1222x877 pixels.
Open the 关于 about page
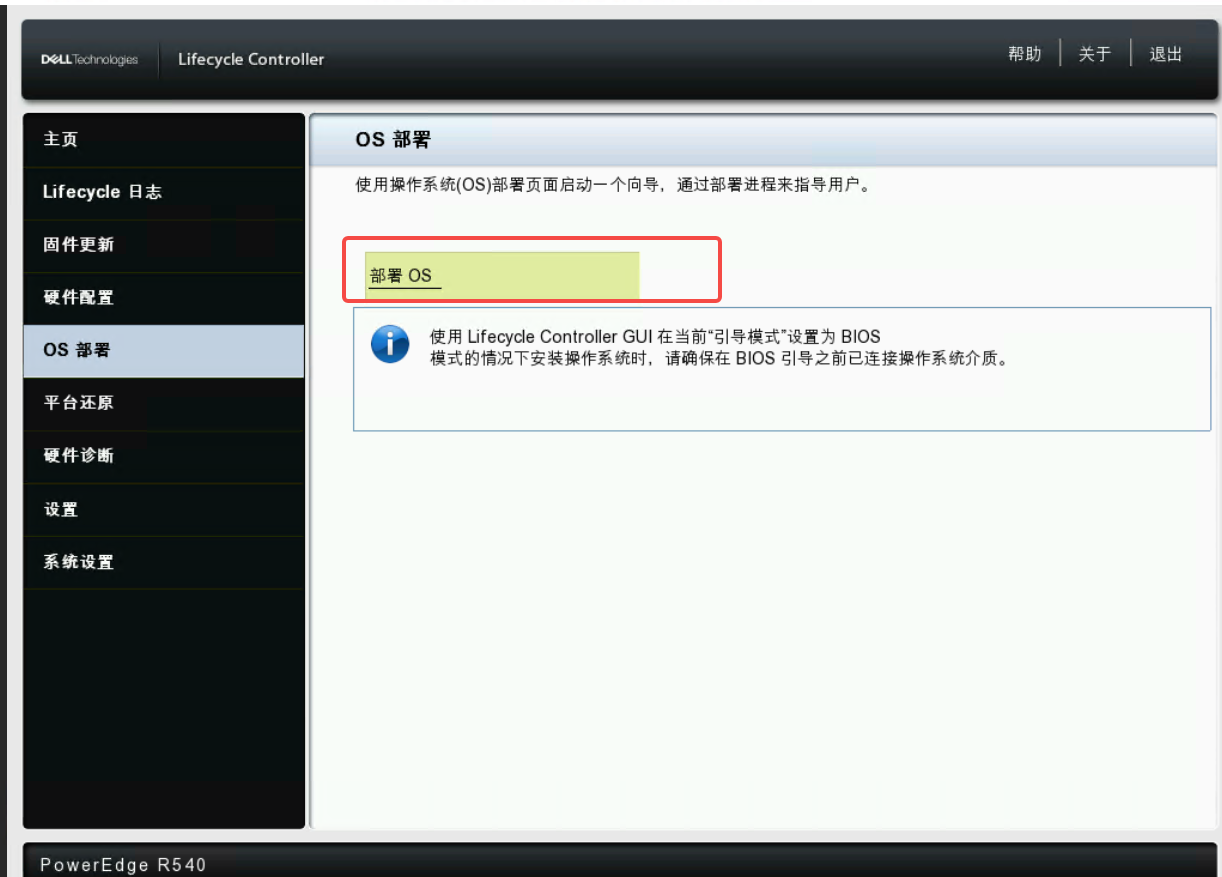[x=1094, y=54]
